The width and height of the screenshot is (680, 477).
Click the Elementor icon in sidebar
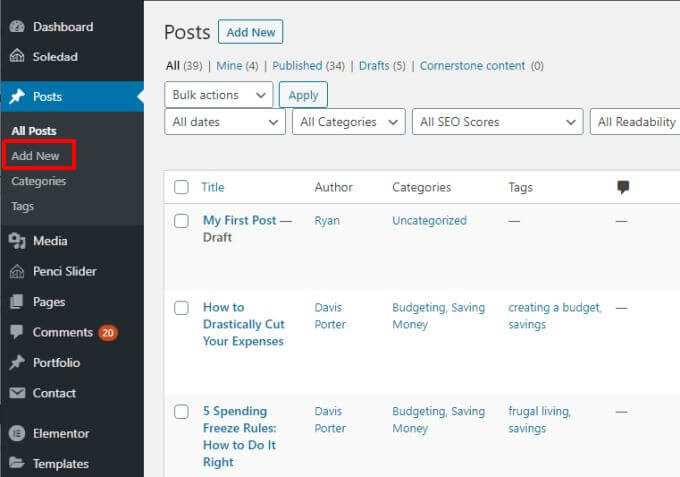[17, 434]
